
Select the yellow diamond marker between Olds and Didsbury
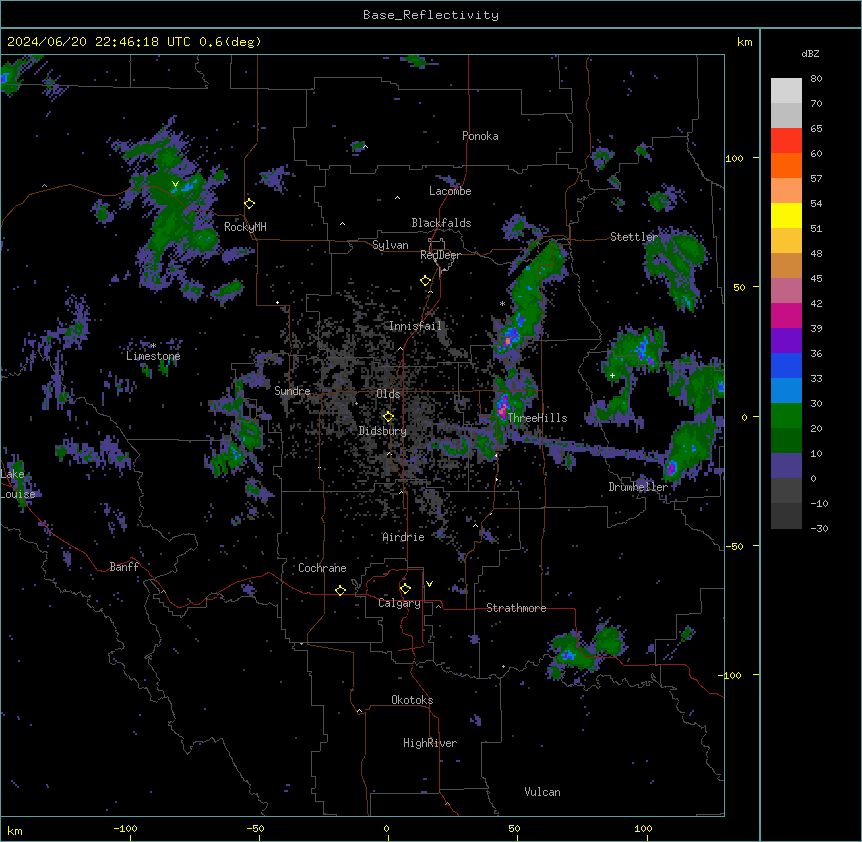click(388, 417)
